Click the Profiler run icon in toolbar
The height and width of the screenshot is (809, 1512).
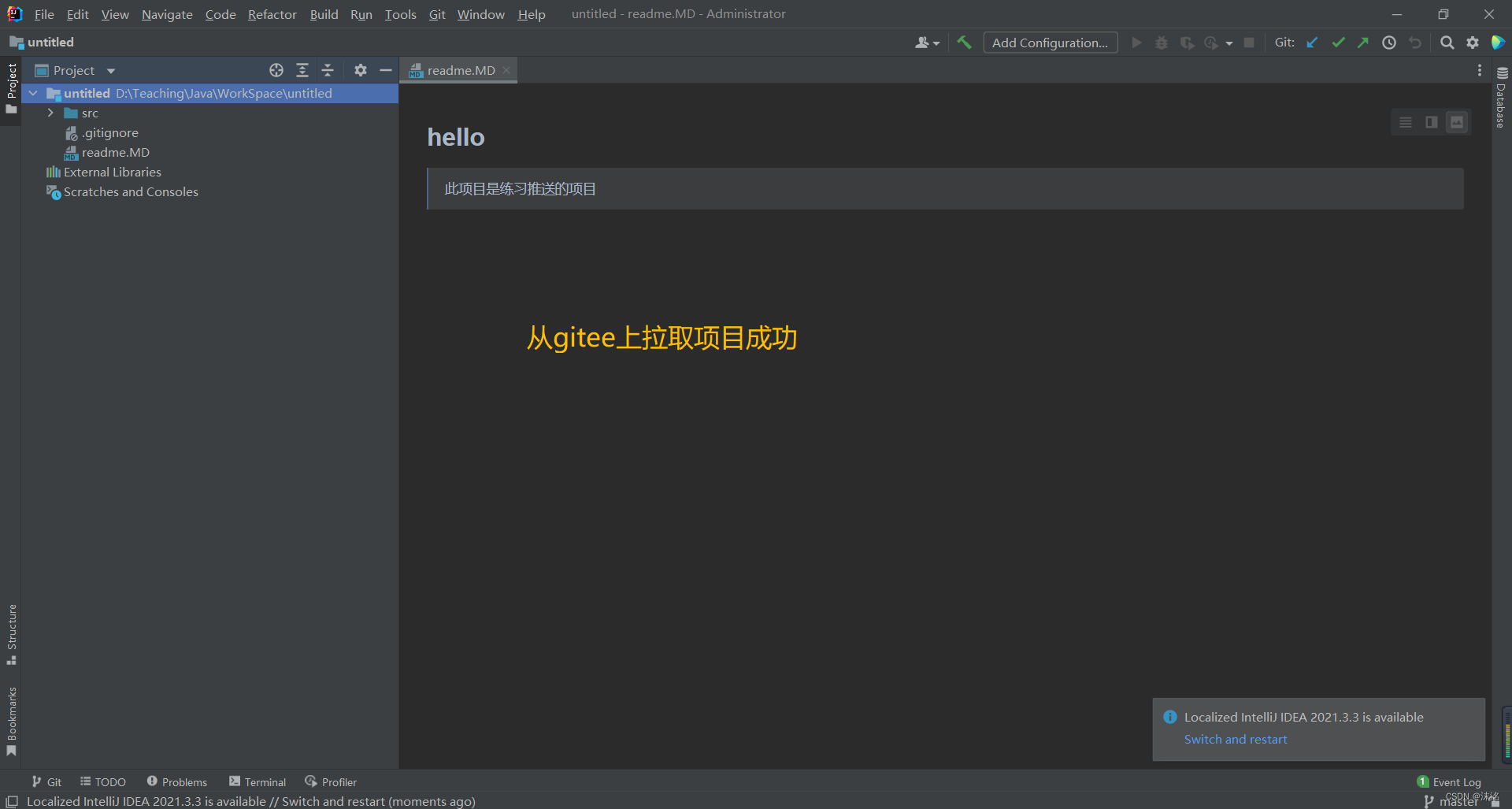(x=1212, y=43)
